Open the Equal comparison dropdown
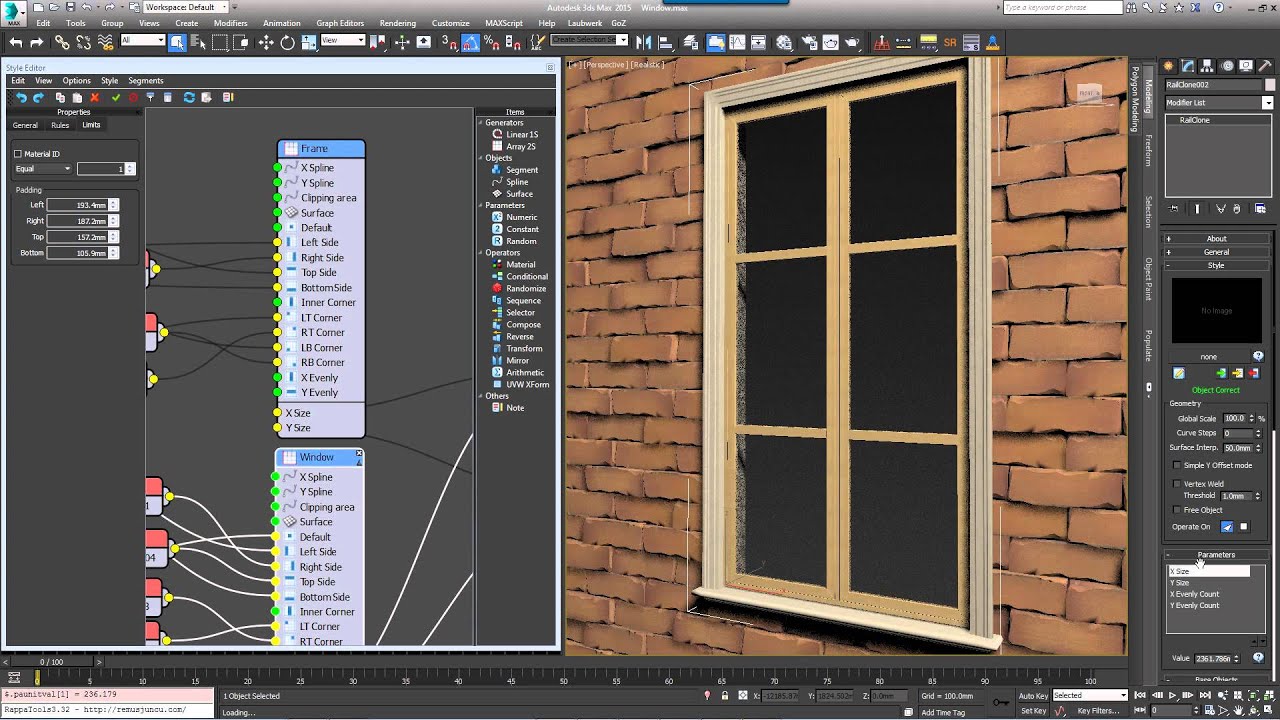 coord(43,169)
